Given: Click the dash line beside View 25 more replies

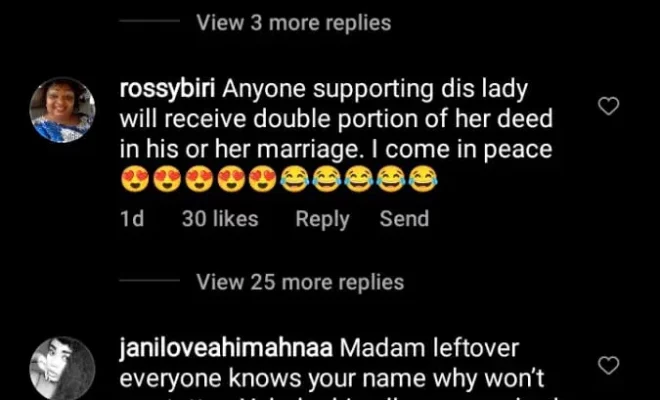Looking at the screenshot, I should [149, 280].
